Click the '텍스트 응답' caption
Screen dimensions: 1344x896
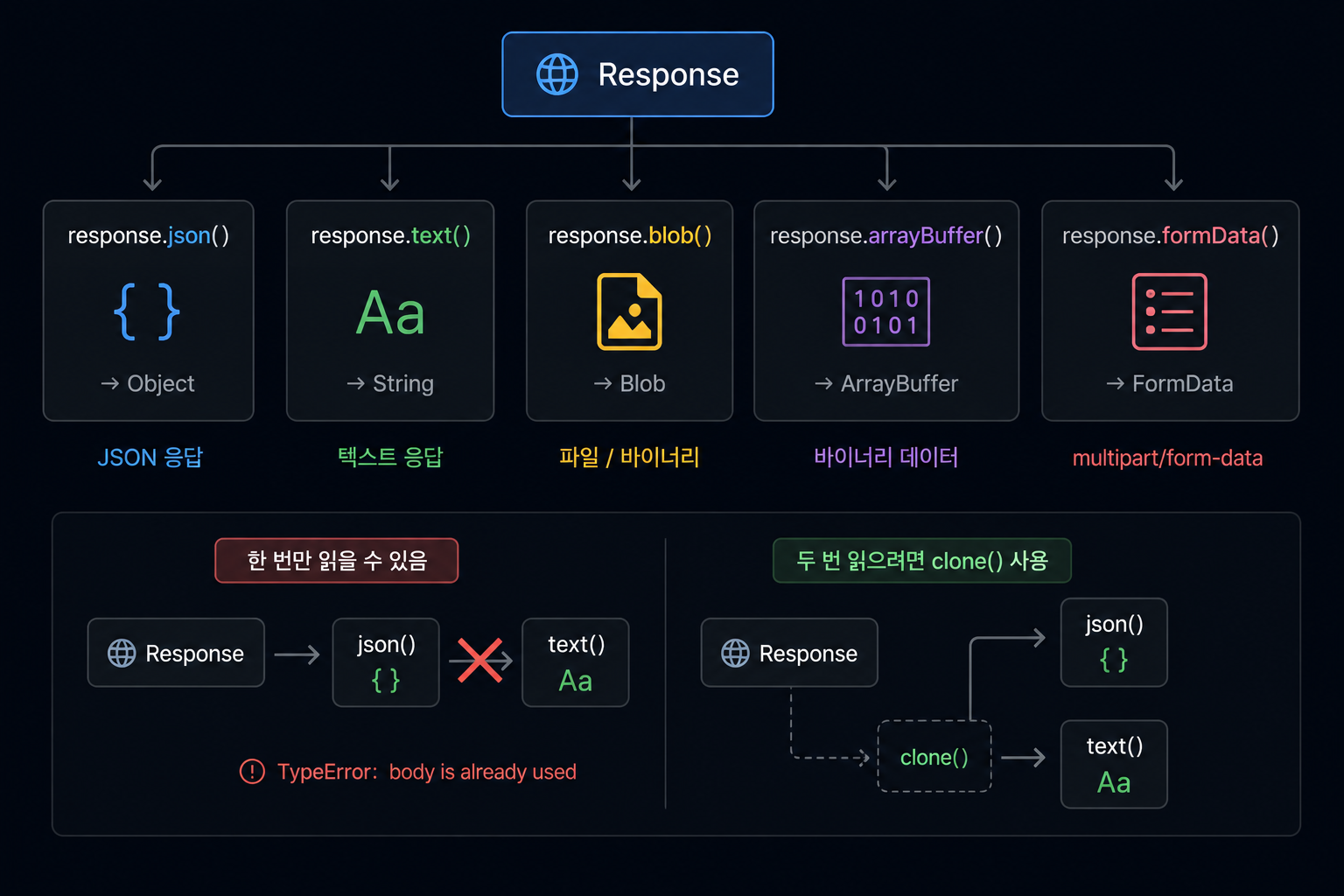[x=390, y=456]
